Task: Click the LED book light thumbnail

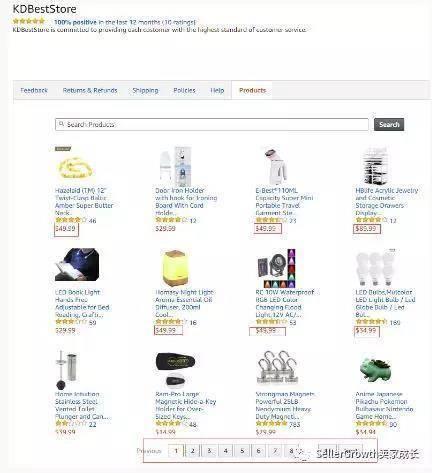Action: (x=77, y=265)
